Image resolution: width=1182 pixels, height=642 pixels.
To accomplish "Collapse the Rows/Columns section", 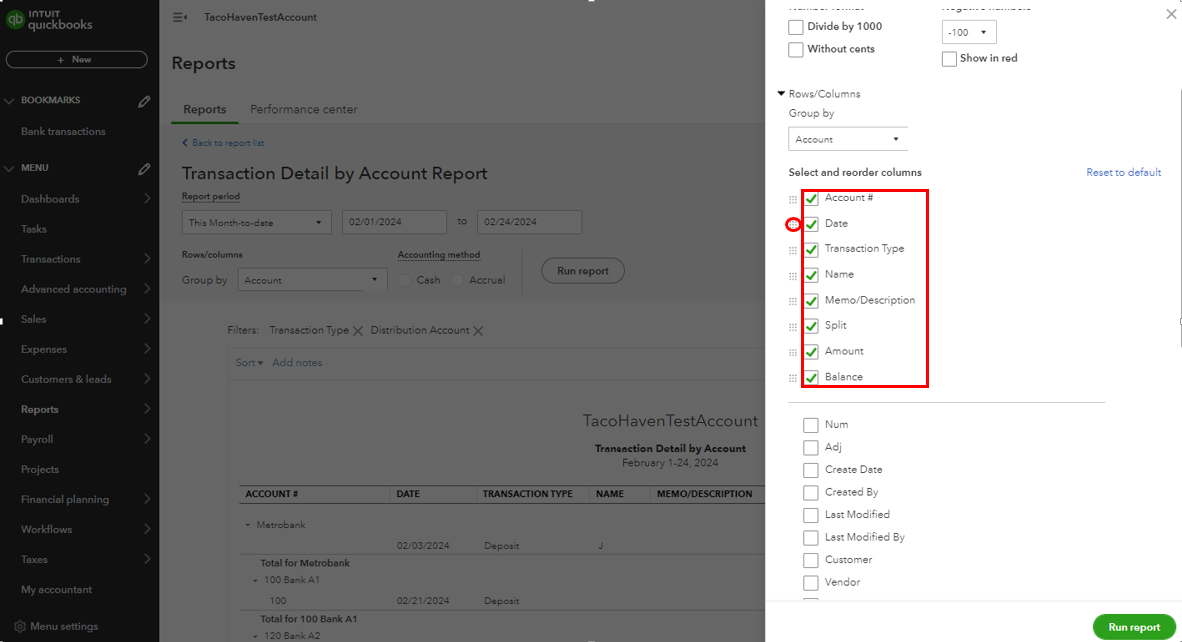I will click(x=781, y=93).
